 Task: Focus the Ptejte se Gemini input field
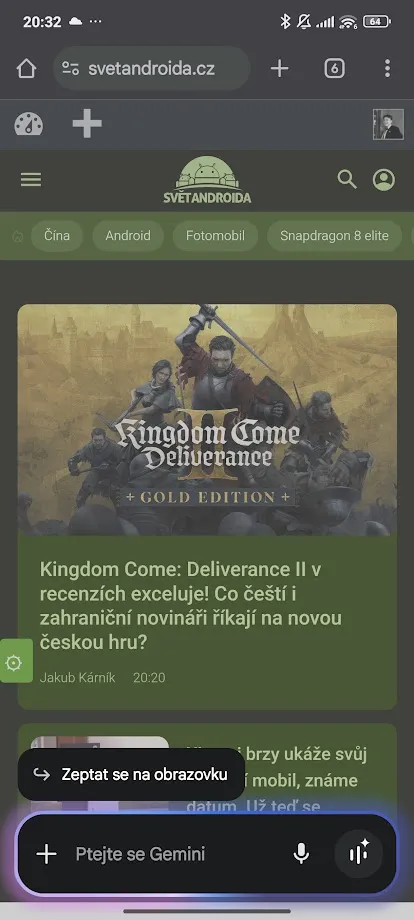(x=176, y=854)
